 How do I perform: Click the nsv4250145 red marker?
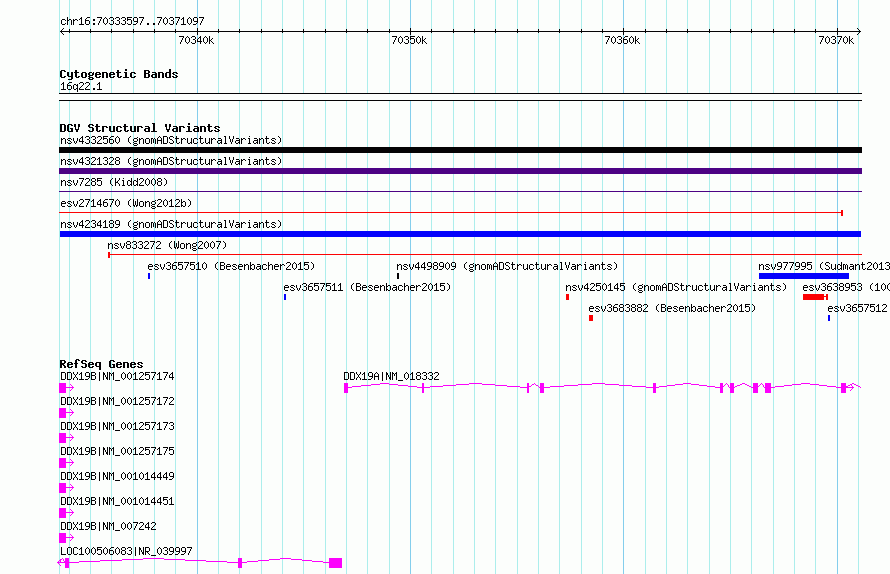coord(568,297)
